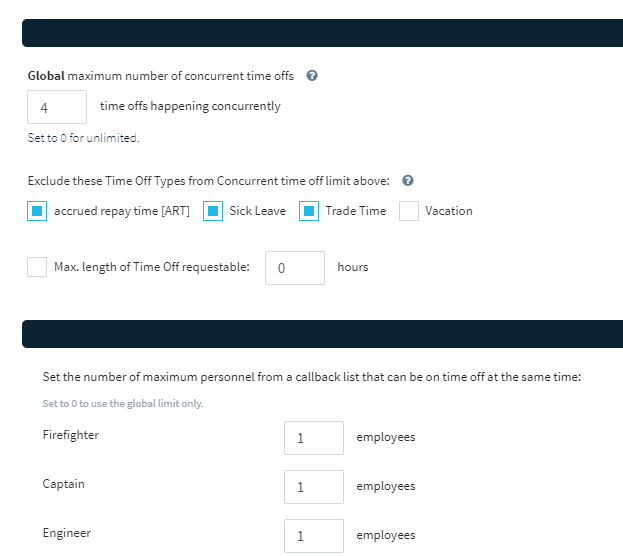Click 'Max. length of Time Off requestable:' label

pyautogui.click(x=152, y=267)
